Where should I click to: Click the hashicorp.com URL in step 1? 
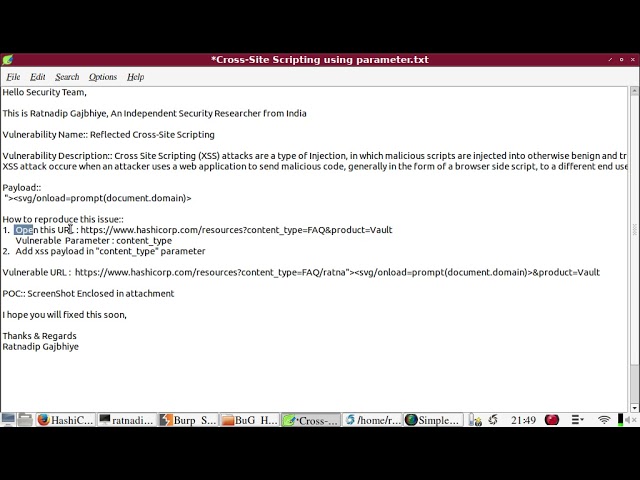(x=236, y=230)
